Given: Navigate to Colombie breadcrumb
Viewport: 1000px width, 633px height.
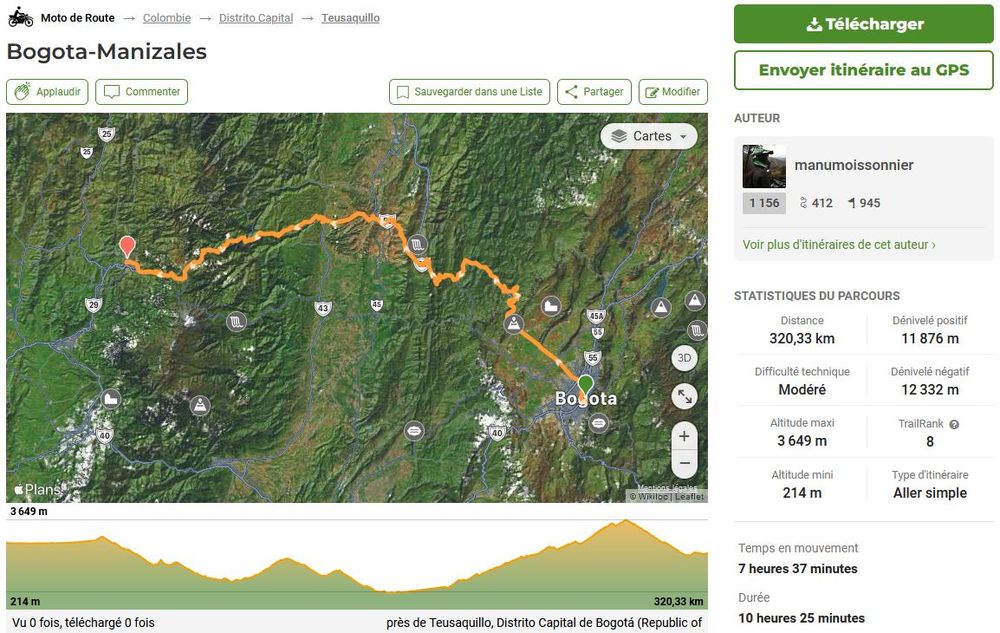Looking at the screenshot, I should [166, 18].
